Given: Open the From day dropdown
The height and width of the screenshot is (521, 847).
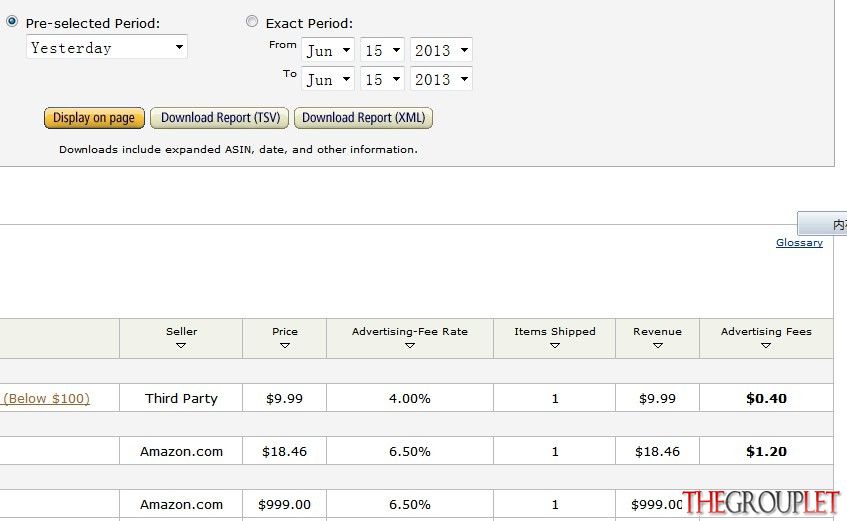Looking at the screenshot, I should click(382, 50).
